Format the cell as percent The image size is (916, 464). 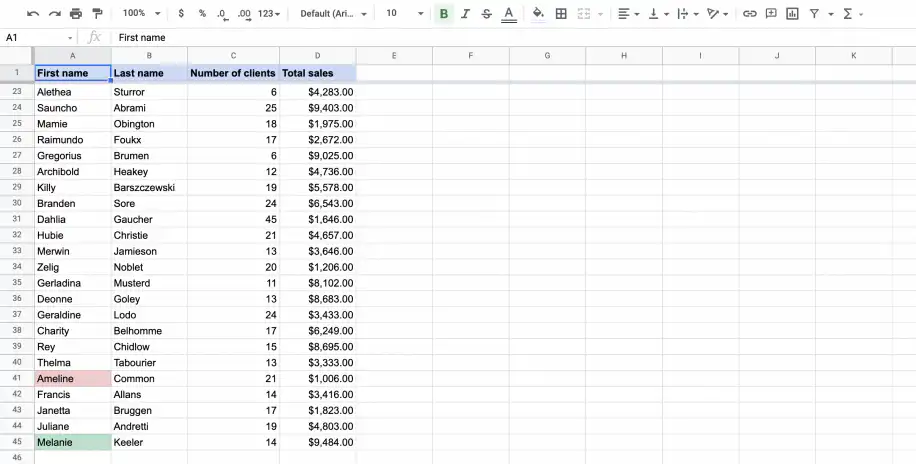click(x=202, y=13)
